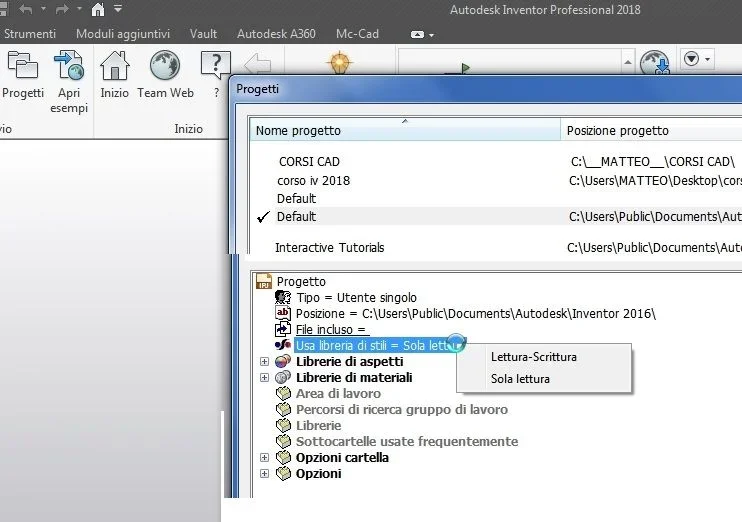Image resolution: width=742 pixels, height=522 pixels.
Task: Expand the Opzioni cartella node
Action: (x=265, y=458)
